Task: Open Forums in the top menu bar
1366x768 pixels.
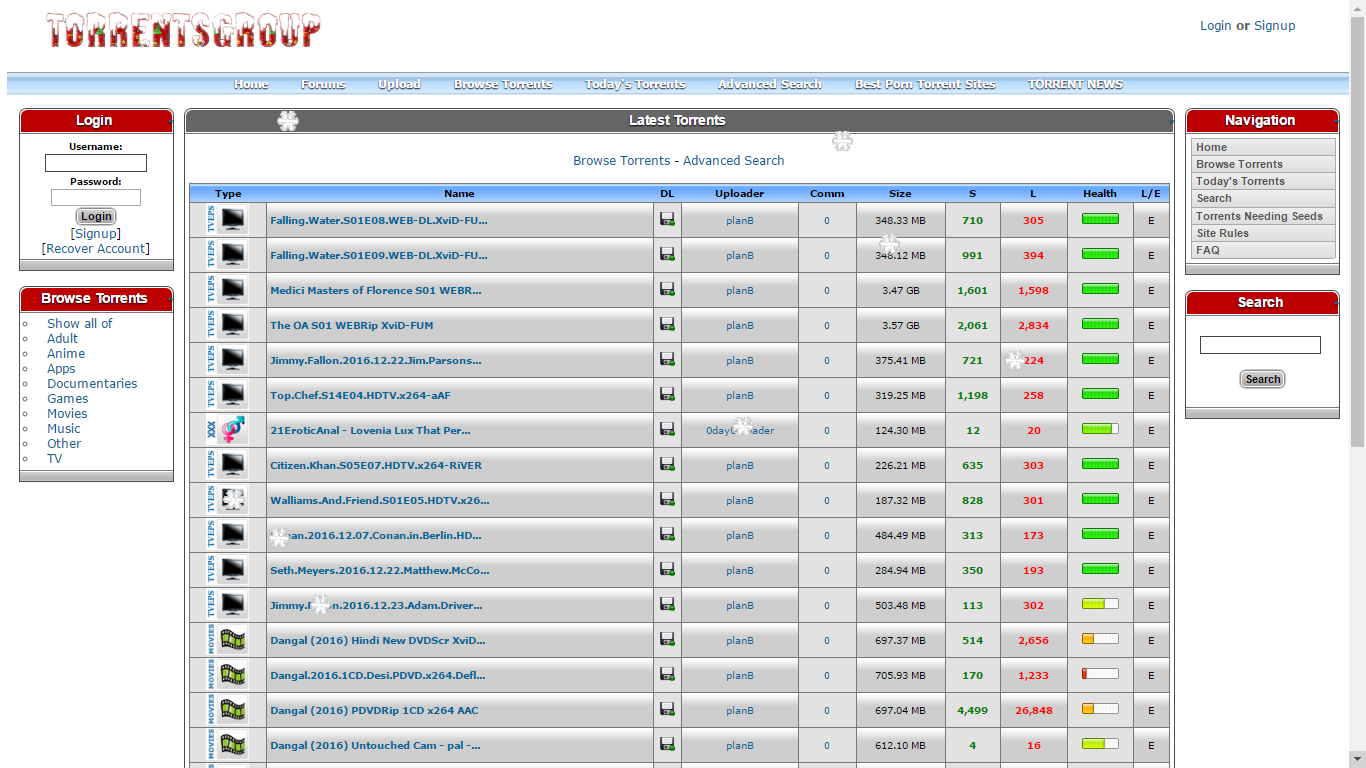Action: 323,84
